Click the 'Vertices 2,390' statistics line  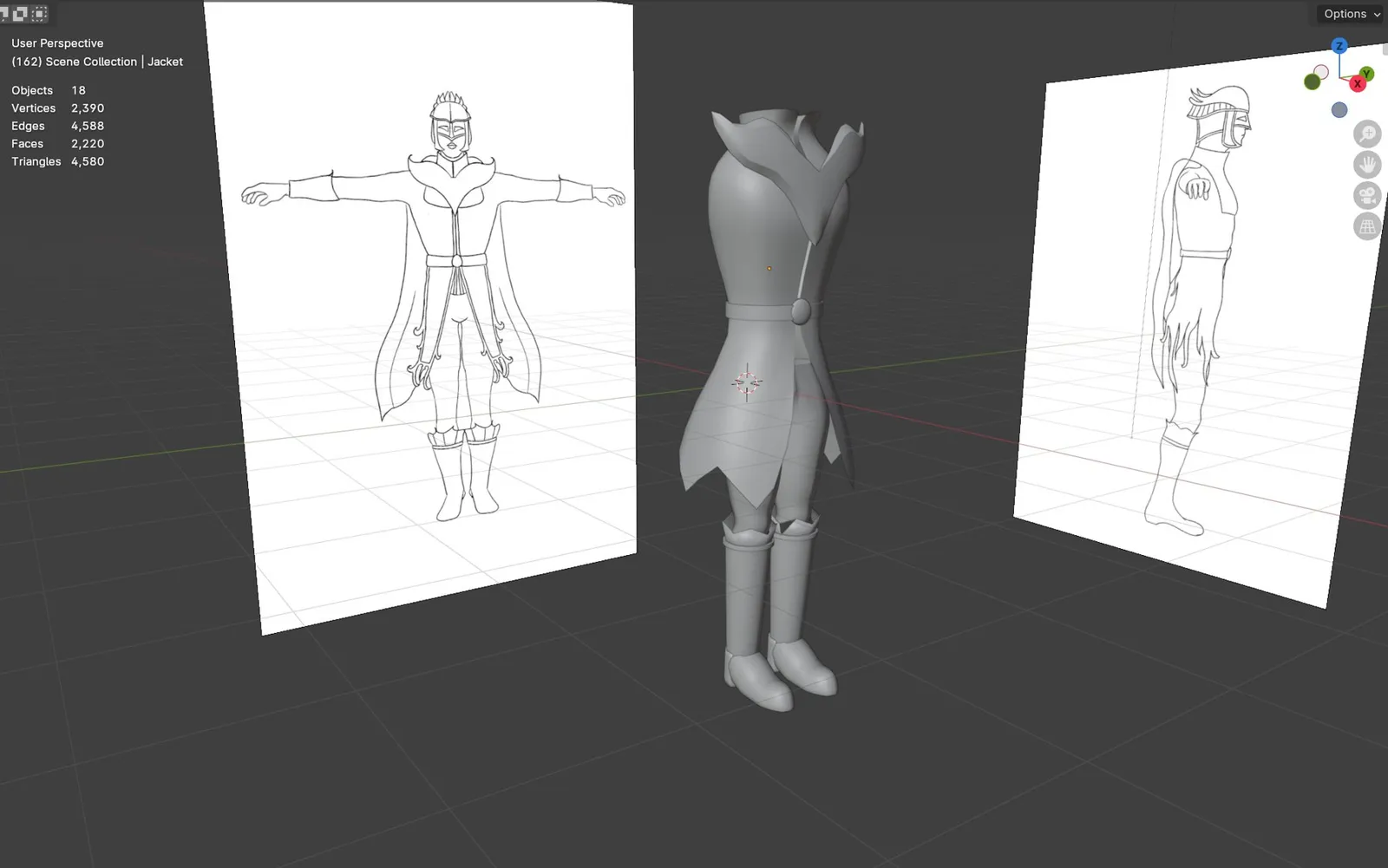point(57,108)
